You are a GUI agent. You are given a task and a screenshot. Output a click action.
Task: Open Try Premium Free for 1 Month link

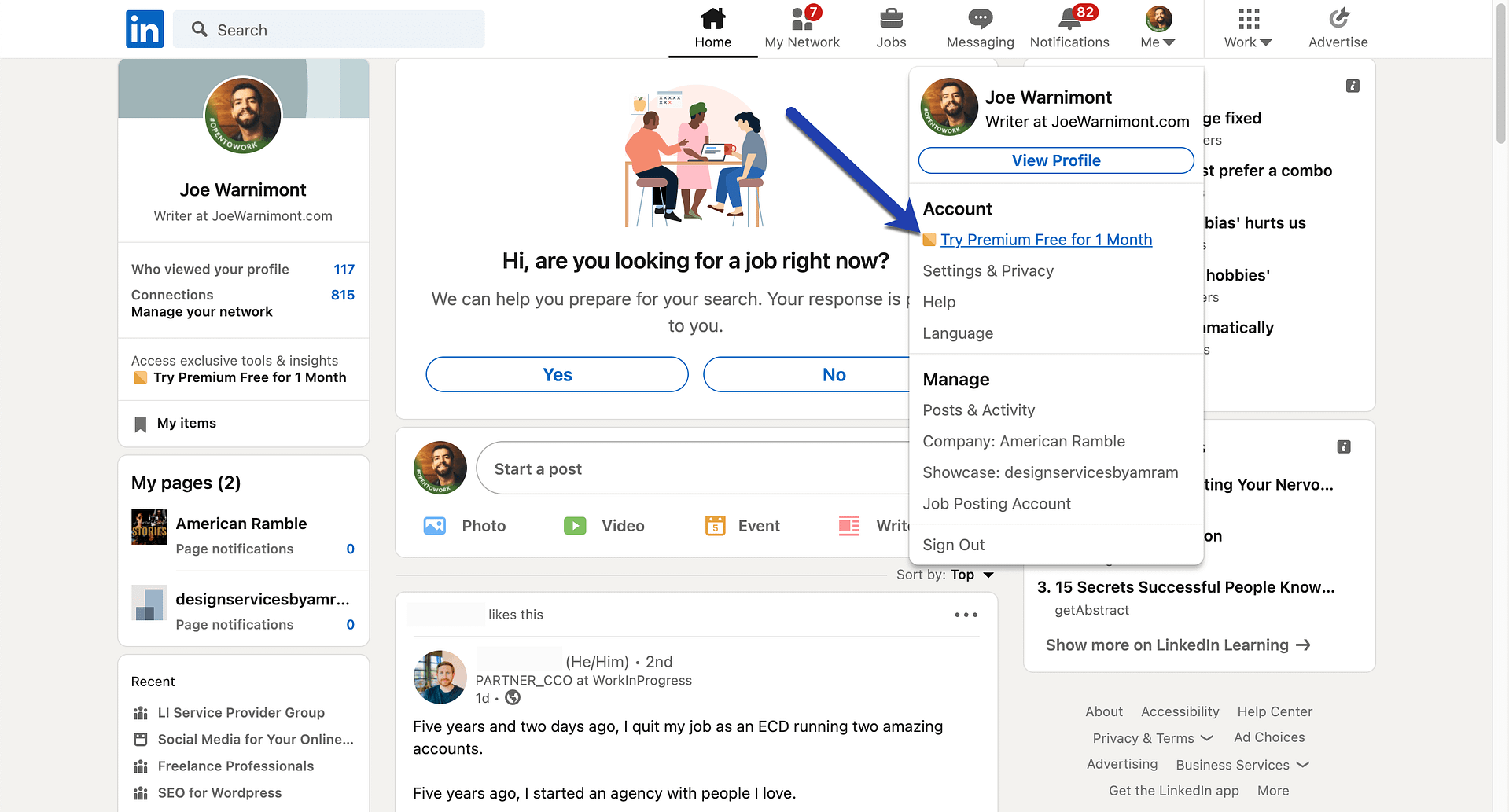click(1047, 240)
